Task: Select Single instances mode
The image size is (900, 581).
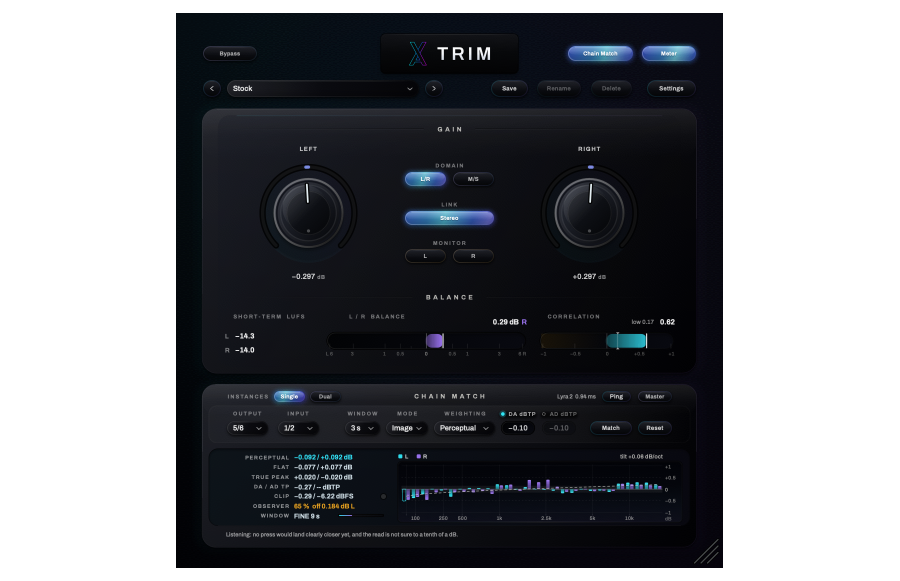Action: pyautogui.click(x=289, y=397)
